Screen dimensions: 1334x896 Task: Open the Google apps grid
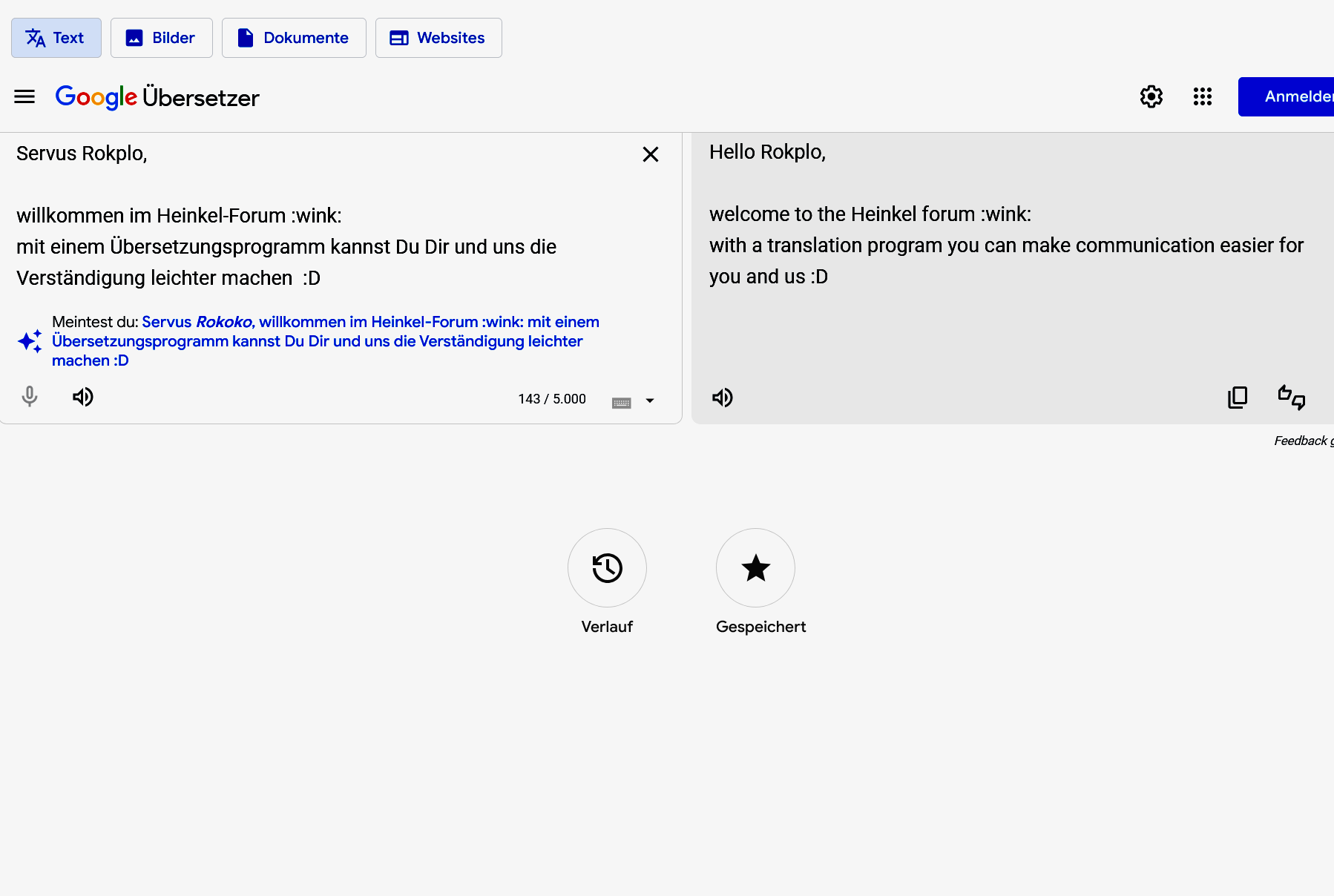tap(1203, 96)
